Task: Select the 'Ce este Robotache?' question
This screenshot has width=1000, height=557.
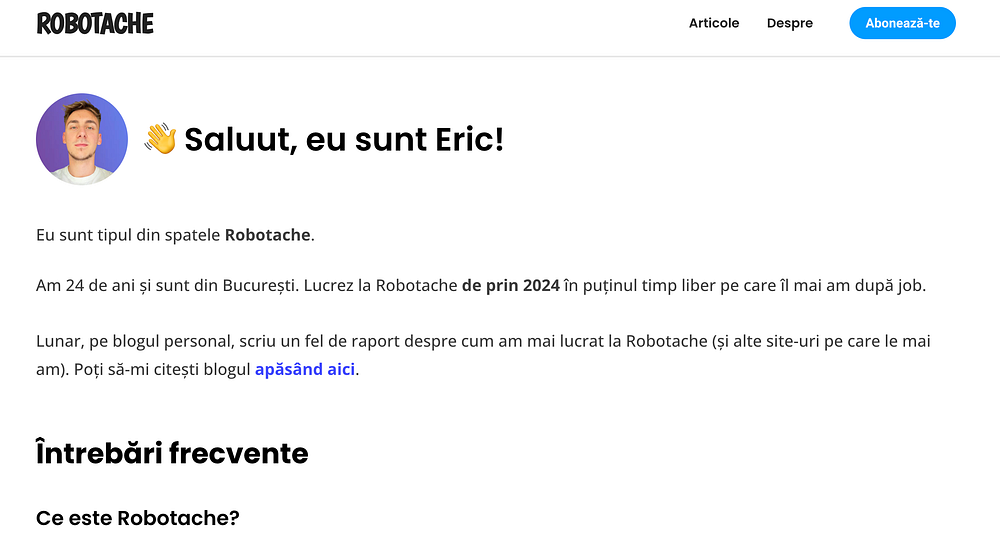Action: coord(138,518)
